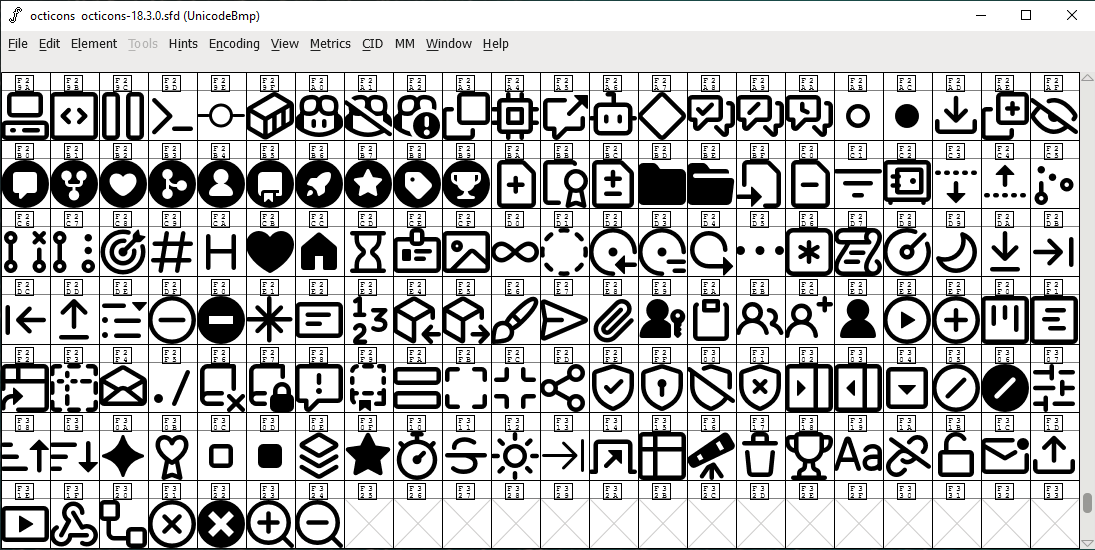Select the moon glyph
Viewport: 1095px width, 550px height.
pos(955,252)
